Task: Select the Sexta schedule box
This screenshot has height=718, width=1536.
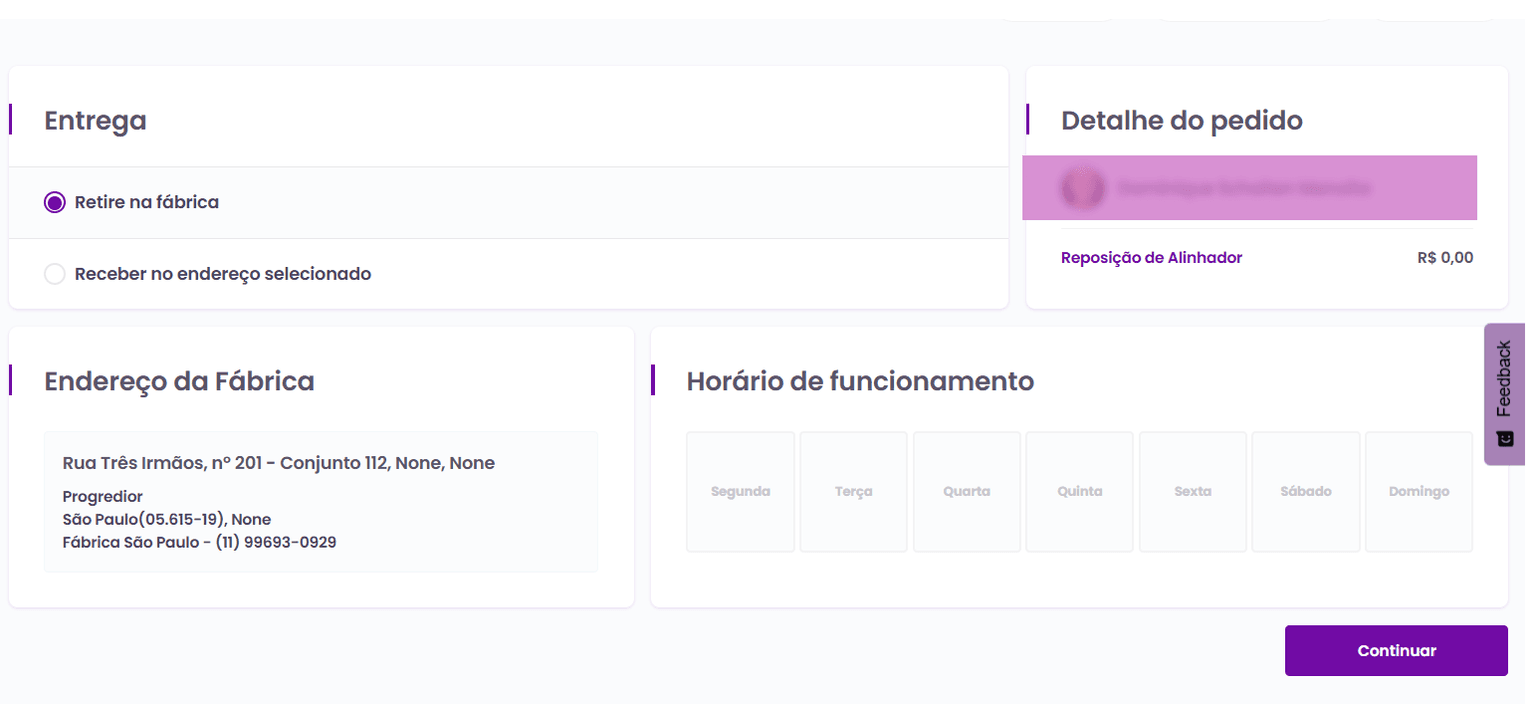Action: tap(1193, 492)
